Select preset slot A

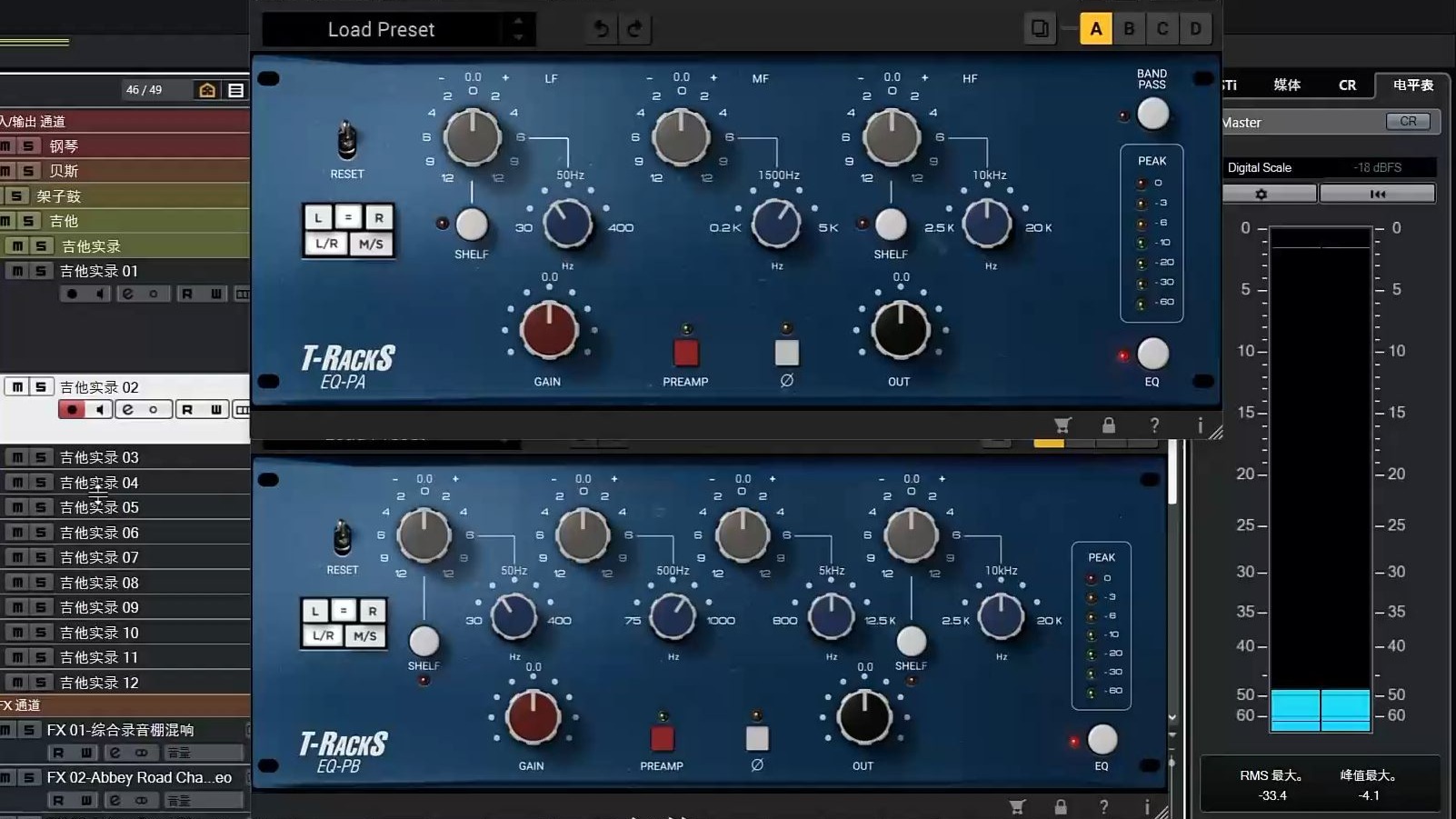pyautogui.click(x=1095, y=29)
